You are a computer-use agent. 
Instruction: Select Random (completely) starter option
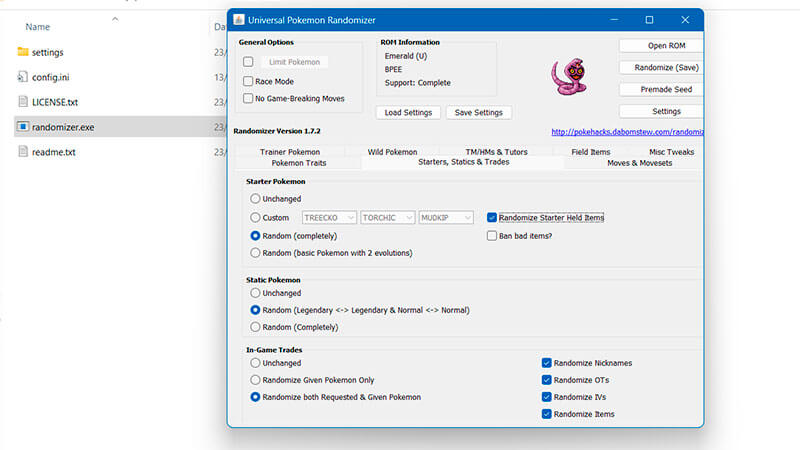[x=255, y=236]
